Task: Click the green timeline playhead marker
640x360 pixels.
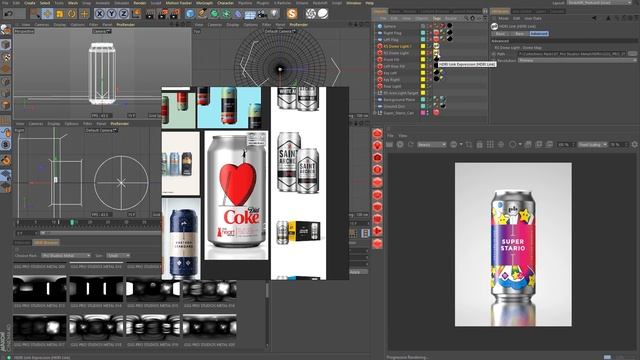Action: (72, 222)
